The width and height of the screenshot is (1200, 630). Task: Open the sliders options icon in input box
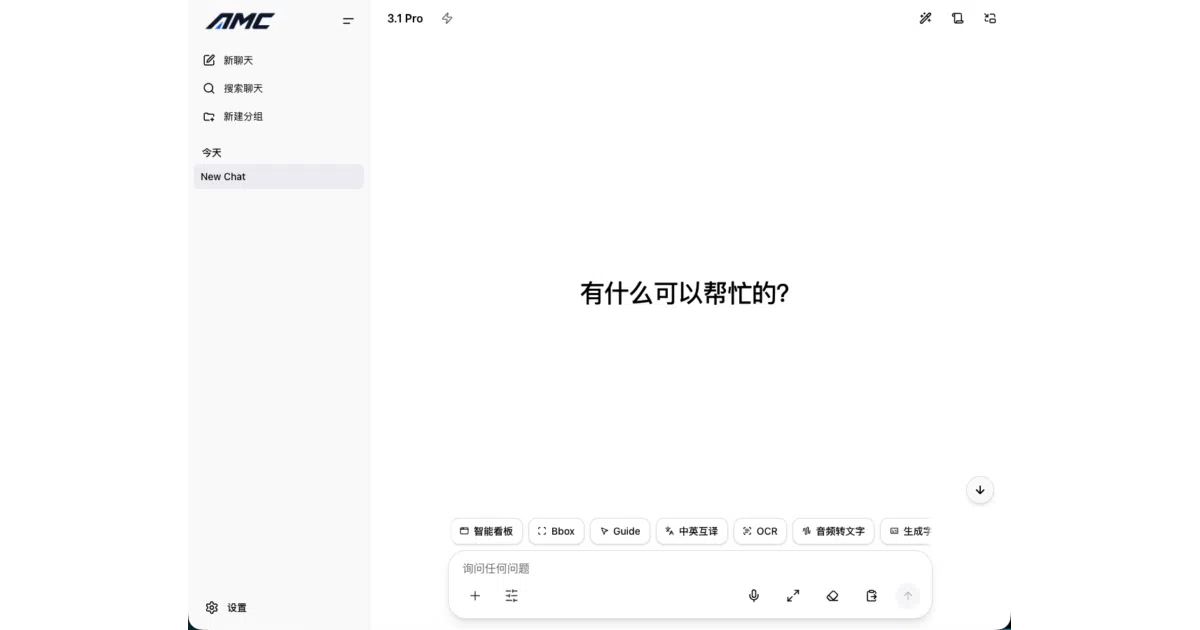pos(512,595)
